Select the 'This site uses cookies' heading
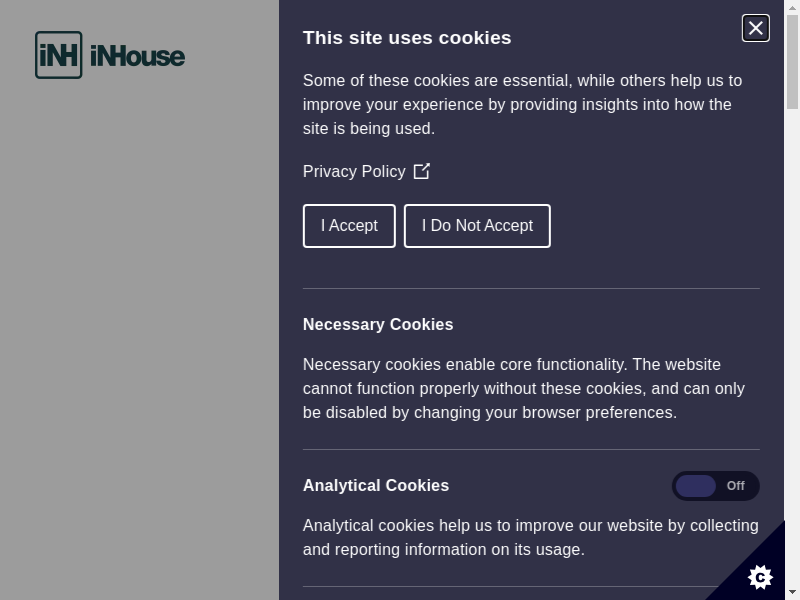Image resolution: width=800 pixels, height=600 pixels. pos(407,38)
